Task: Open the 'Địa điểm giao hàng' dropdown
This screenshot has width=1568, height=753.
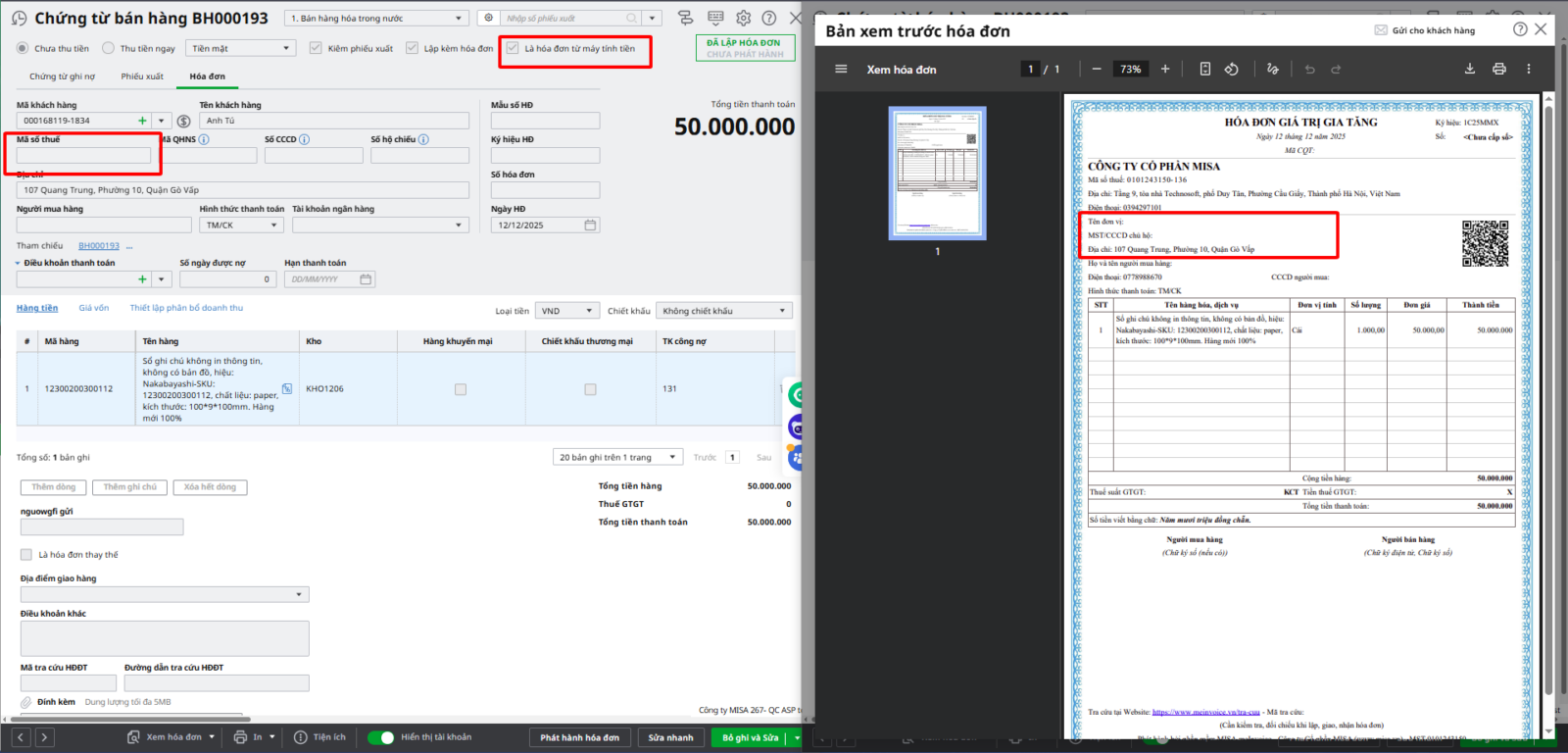Action: tap(165, 594)
